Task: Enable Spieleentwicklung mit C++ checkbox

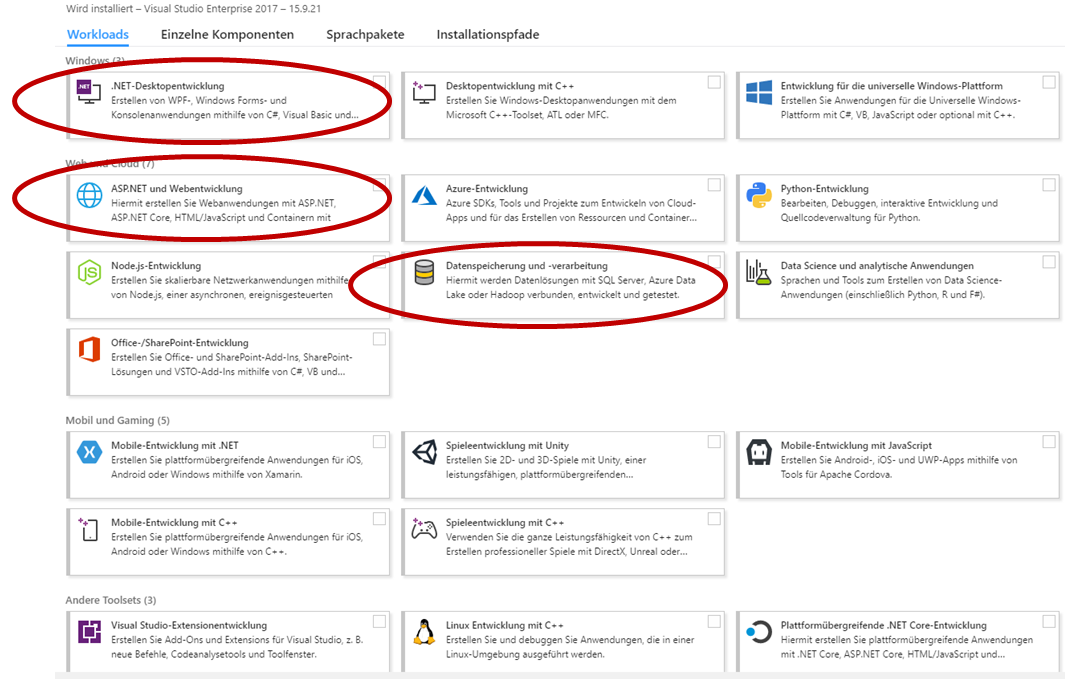Action: [714, 519]
